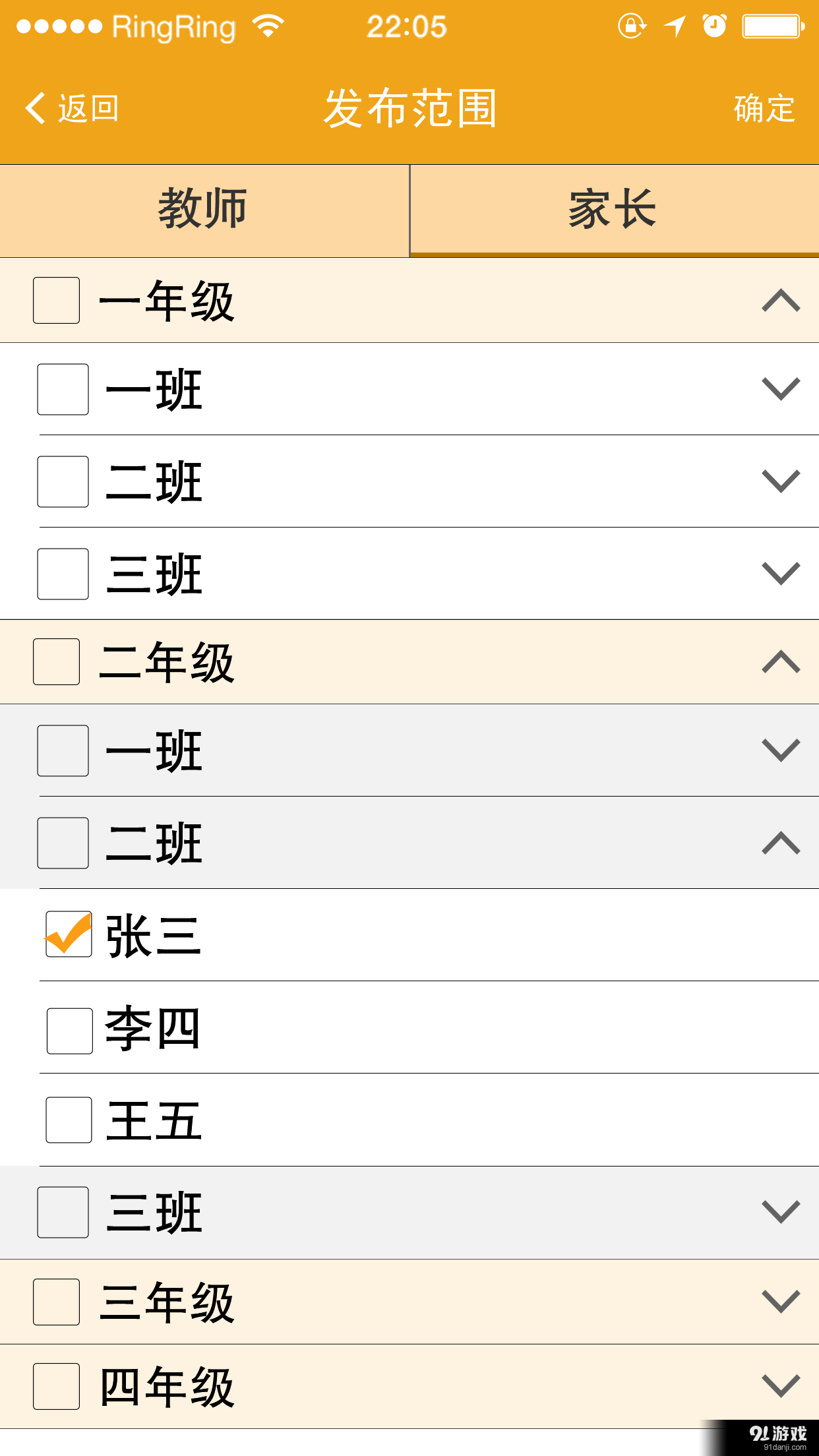Image resolution: width=819 pixels, height=1456 pixels.
Task: Collapse the 一年级 grade section
Action: point(780,301)
